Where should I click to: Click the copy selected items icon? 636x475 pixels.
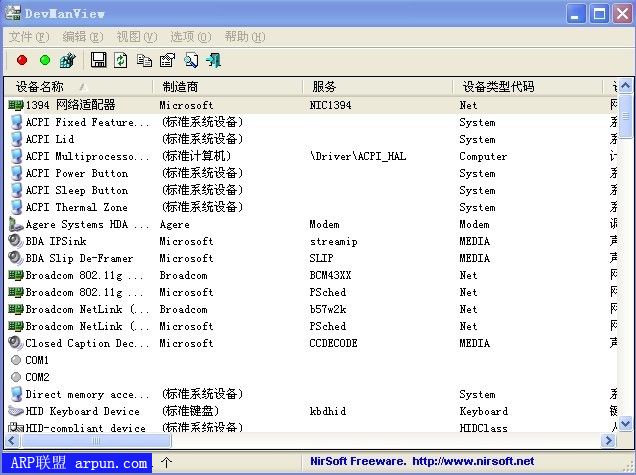144,61
